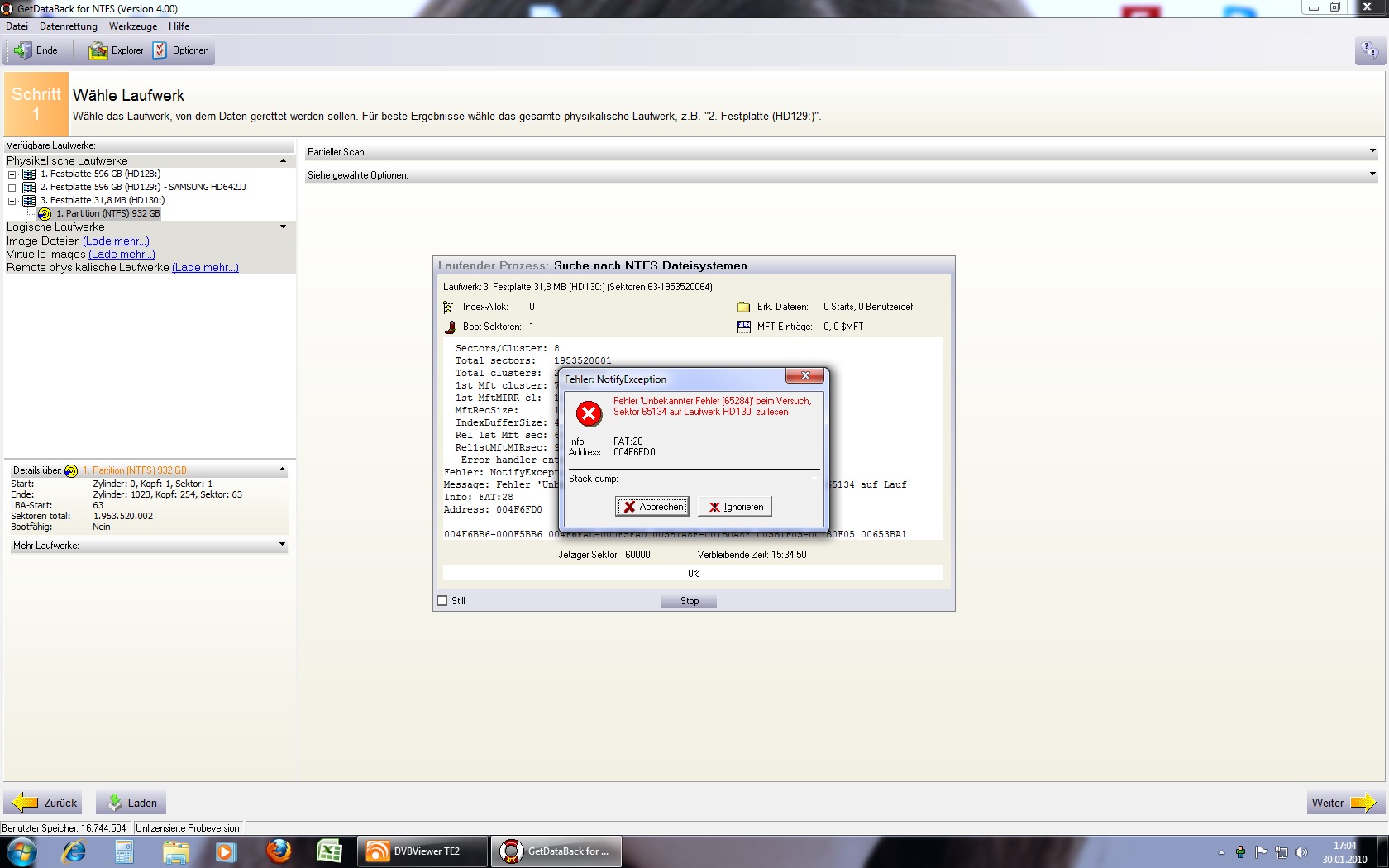Launch Internet Explorer from taskbar

click(x=74, y=851)
